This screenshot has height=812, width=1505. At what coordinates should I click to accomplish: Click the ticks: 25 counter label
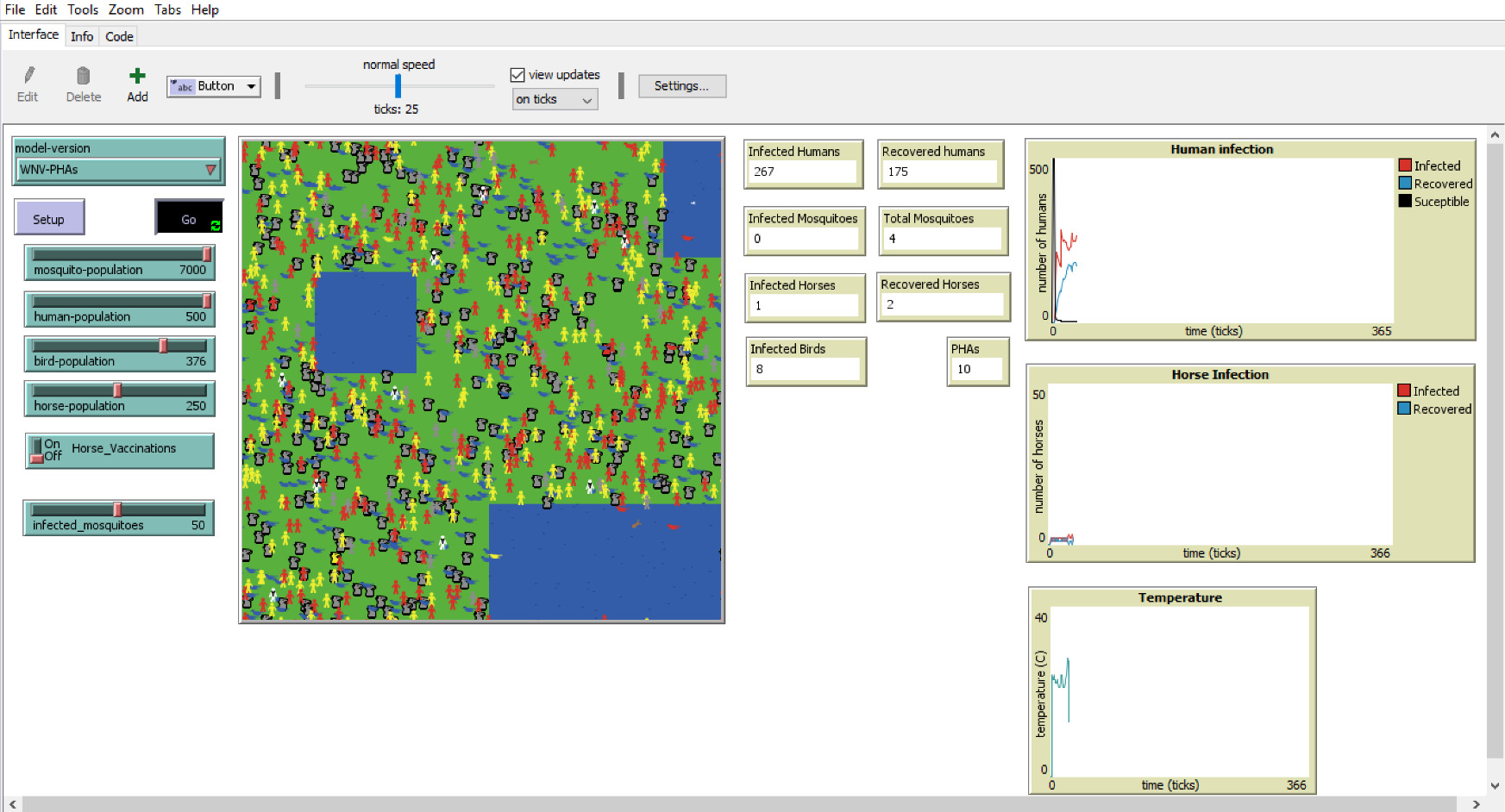click(x=396, y=109)
